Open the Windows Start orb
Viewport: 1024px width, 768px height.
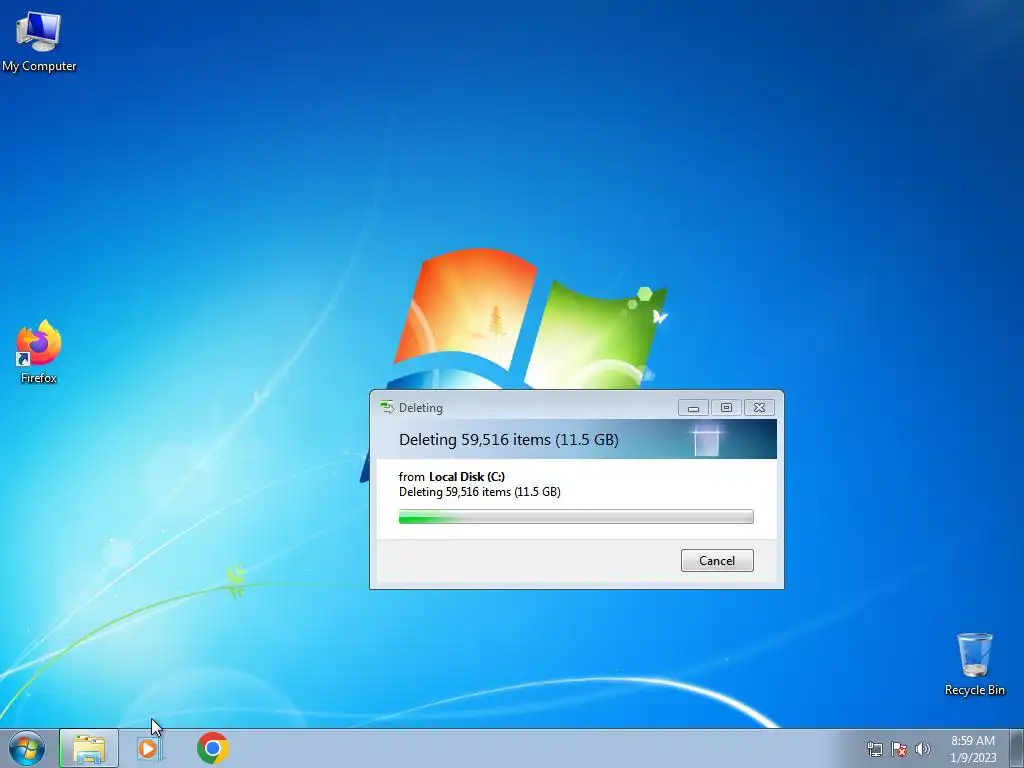(27, 748)
